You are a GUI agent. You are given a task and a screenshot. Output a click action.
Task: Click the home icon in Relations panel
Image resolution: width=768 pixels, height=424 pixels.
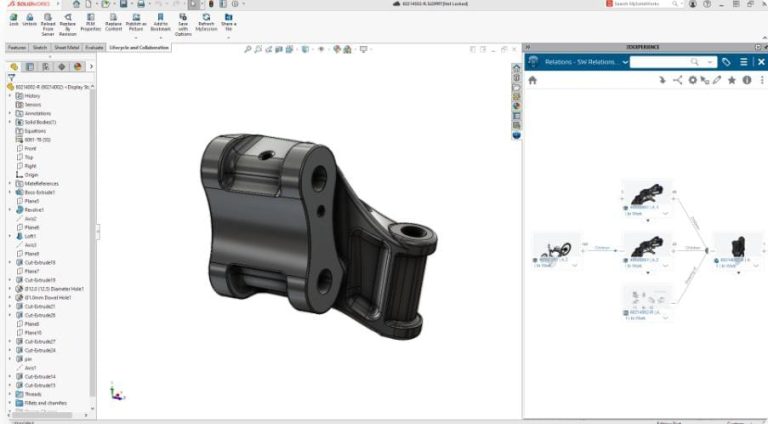(533, 80)
